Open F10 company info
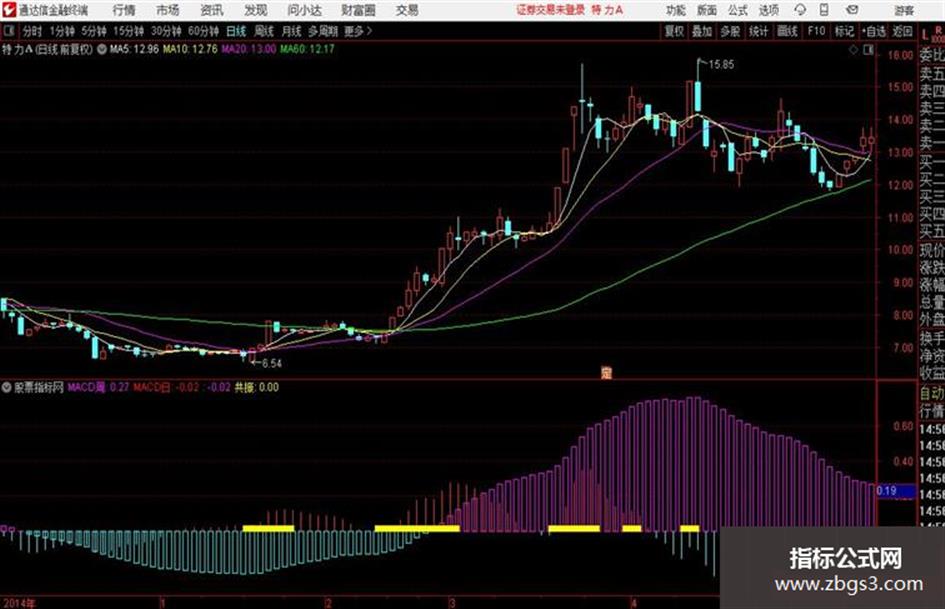Viewport: 945px width, 609px height. [x=816, y=31]
